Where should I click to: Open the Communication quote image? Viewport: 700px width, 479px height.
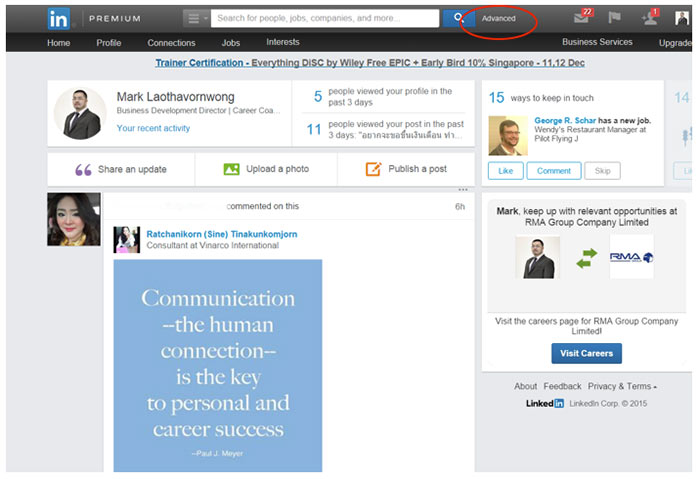point(218,366)
